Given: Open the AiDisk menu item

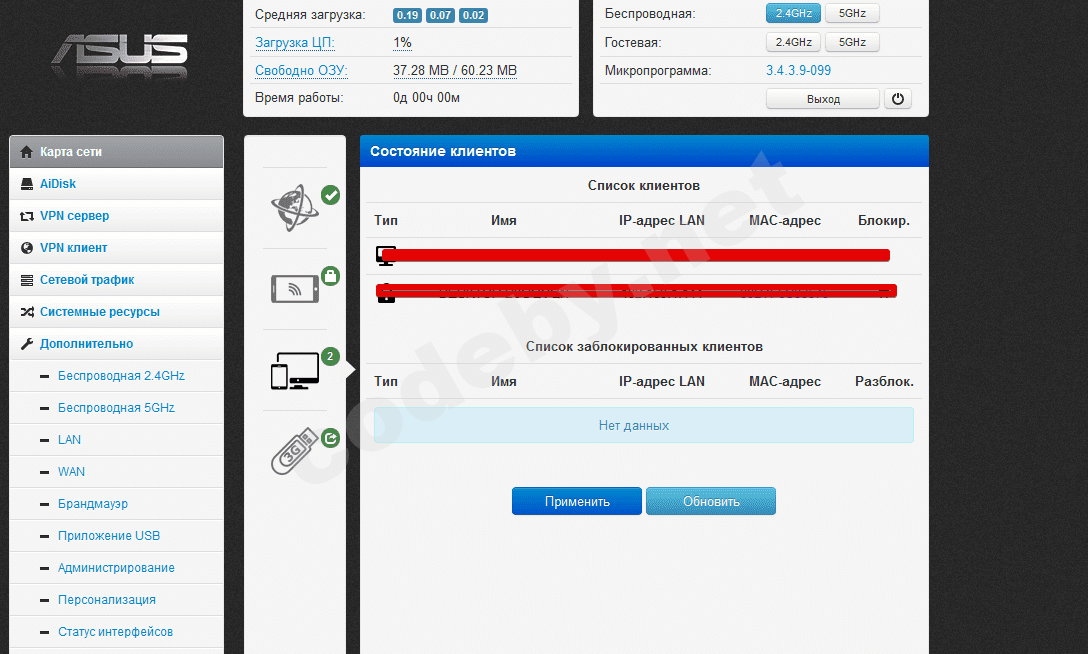Looking at the screenshot, I should click(x=58, y=184).
